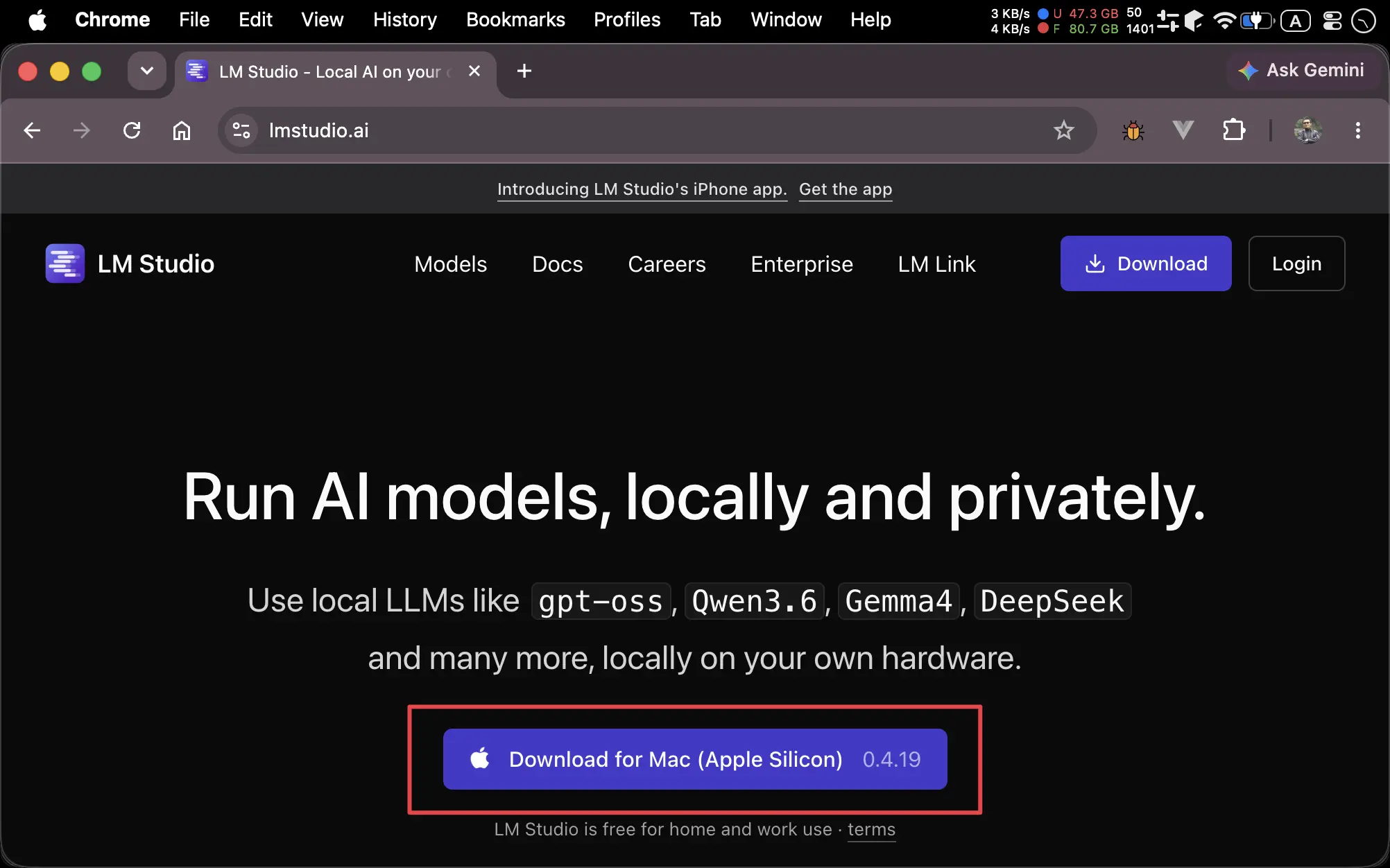
Task: Open the Help menu
Action: [x=870, y=19]
